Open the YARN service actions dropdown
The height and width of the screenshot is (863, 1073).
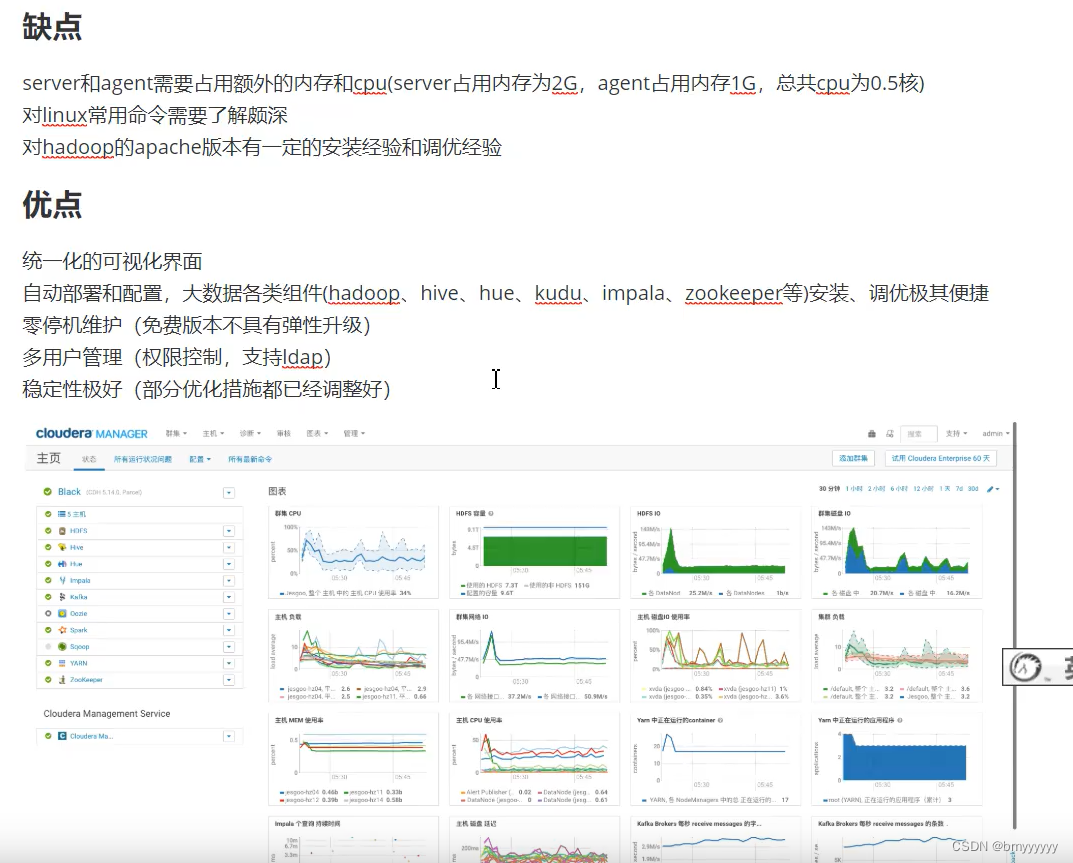click(x=229, y=663)
